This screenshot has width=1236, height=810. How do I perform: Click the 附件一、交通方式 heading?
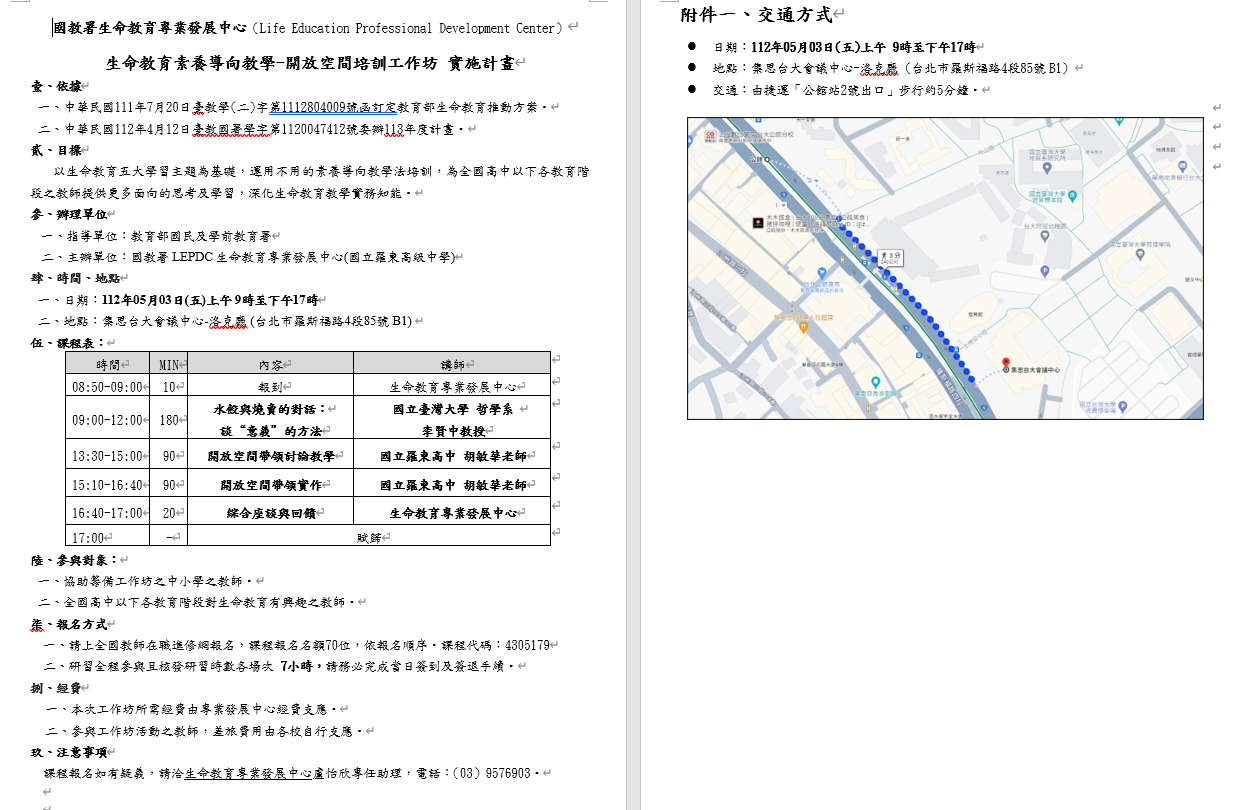[x=755, y=15]
